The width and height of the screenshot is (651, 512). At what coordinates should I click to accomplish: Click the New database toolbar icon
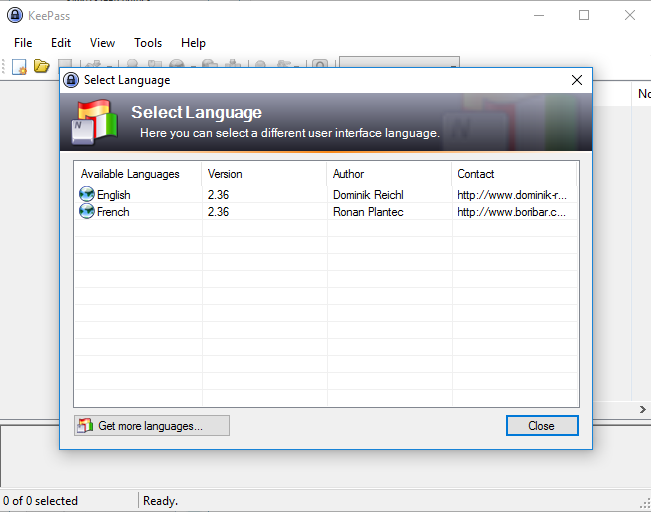click(19, 66)
